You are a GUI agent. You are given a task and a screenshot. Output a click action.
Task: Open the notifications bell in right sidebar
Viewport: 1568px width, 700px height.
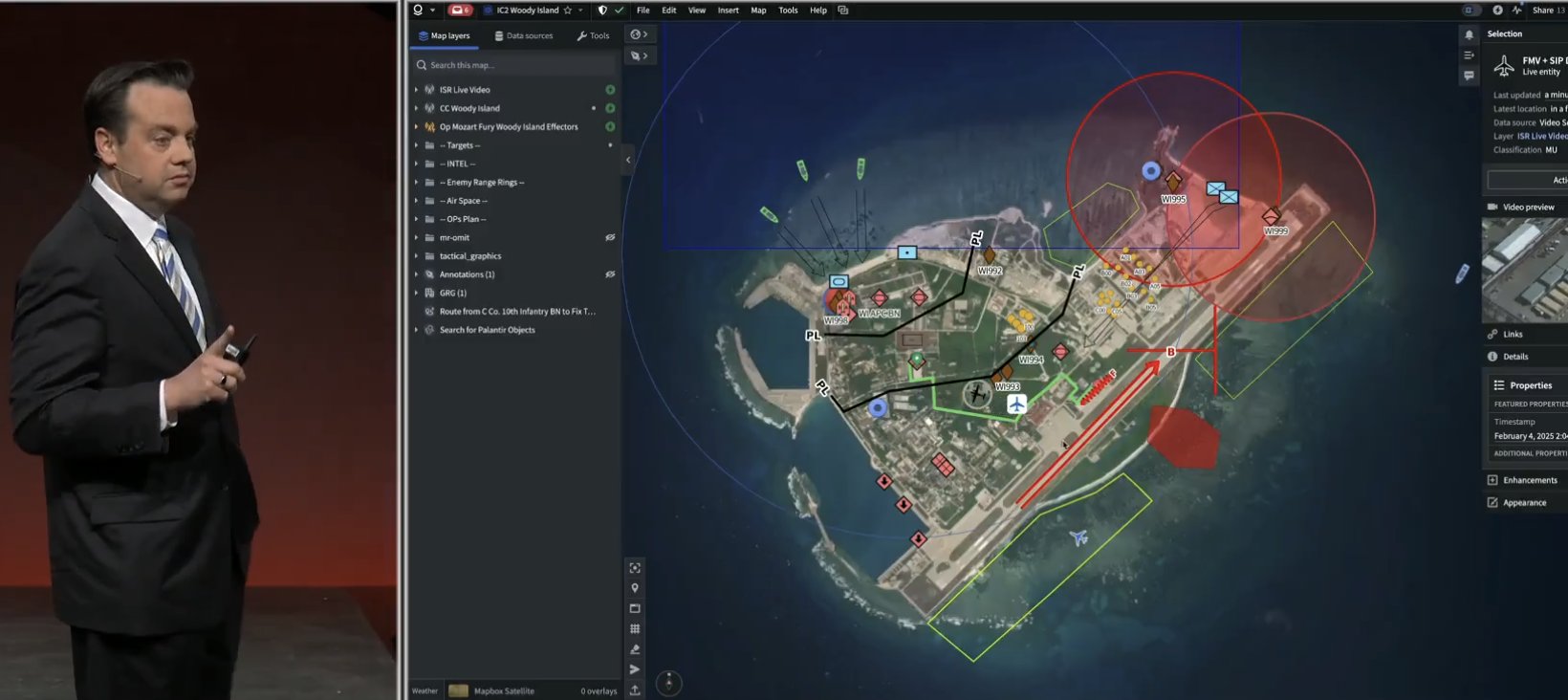tap(1470, 34)
